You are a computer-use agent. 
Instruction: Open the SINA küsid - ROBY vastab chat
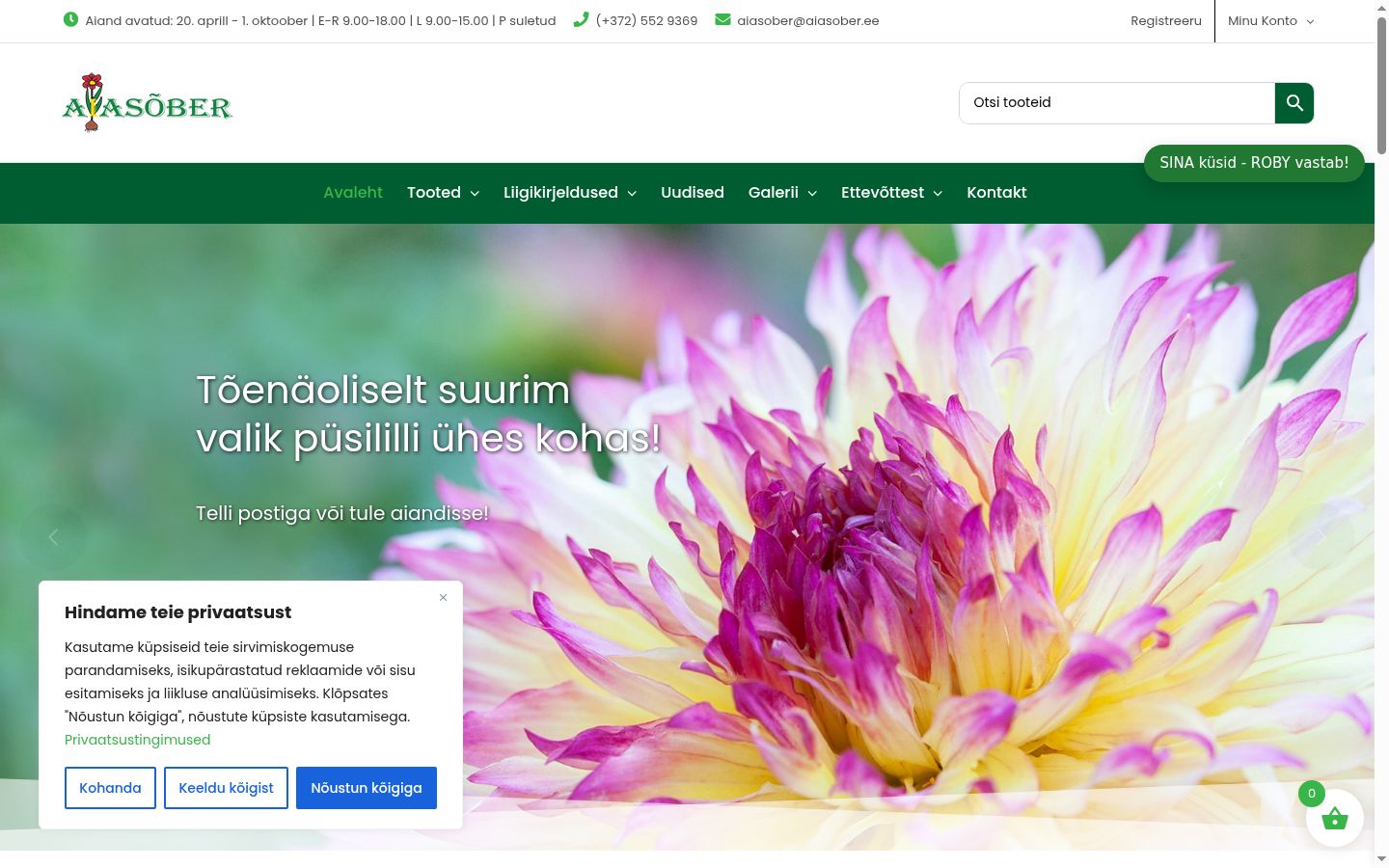1254,163
